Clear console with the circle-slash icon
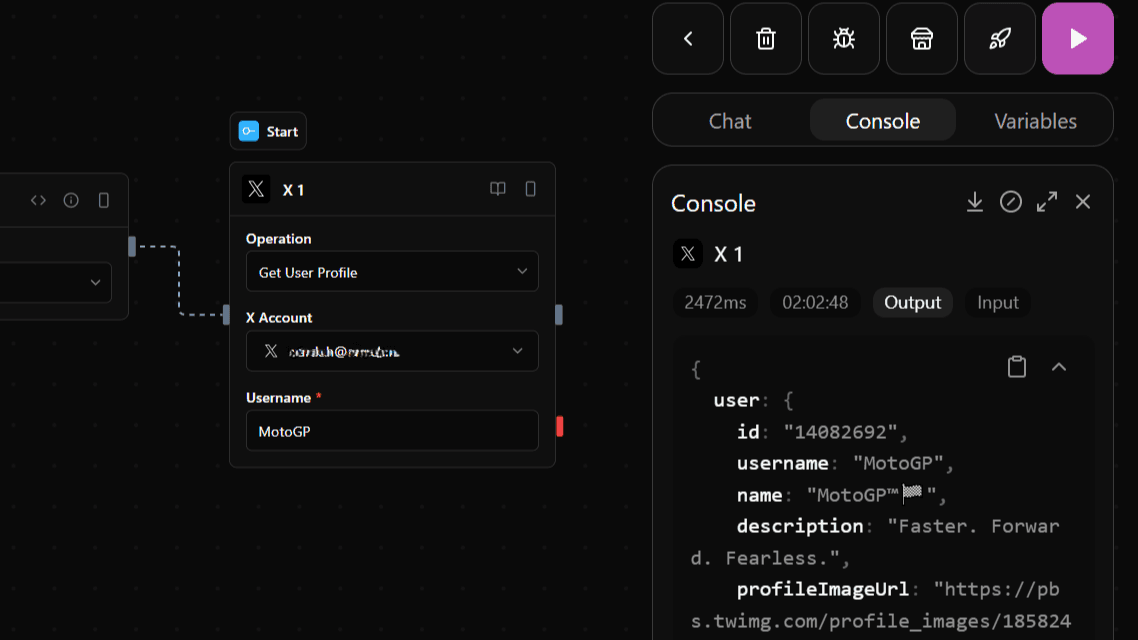The image size is (1138, 640). (x=1011, y=202)
